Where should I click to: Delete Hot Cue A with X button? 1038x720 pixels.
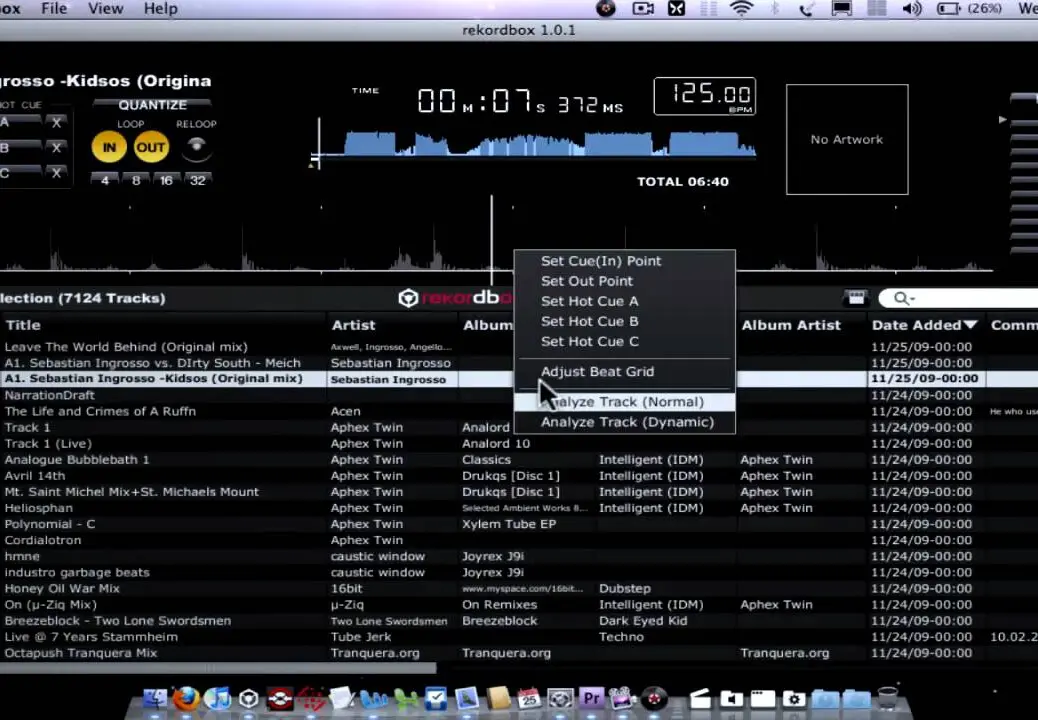(57, 122)
